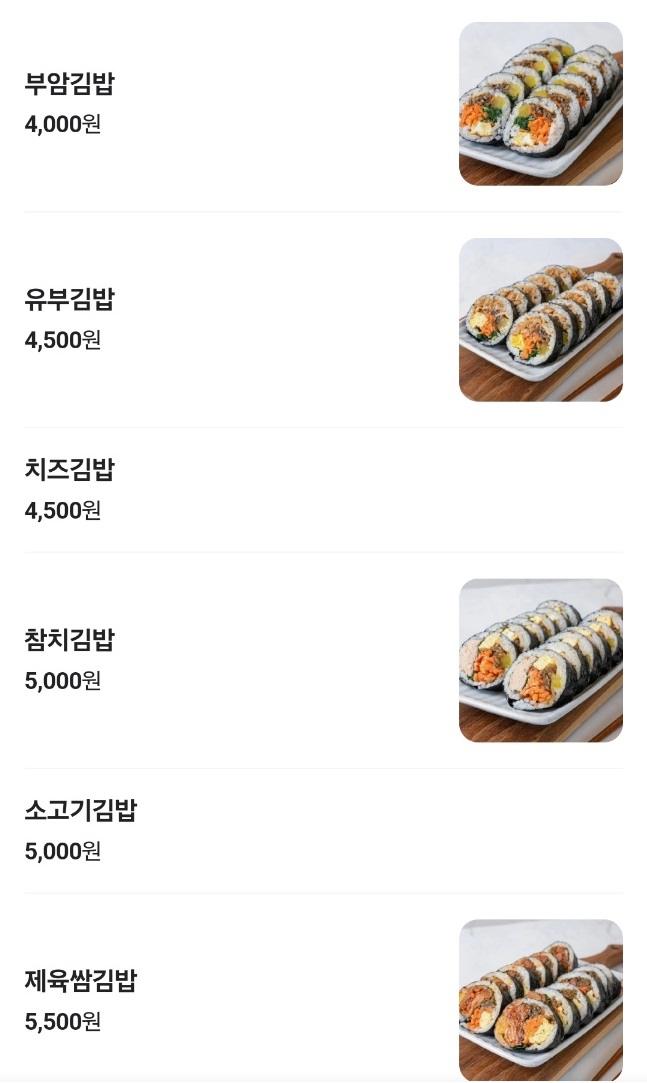This screenshot has height=1083, width=647.
Task: Click the 4,500원 price under 유부김밥
Action: coord(62,341)
